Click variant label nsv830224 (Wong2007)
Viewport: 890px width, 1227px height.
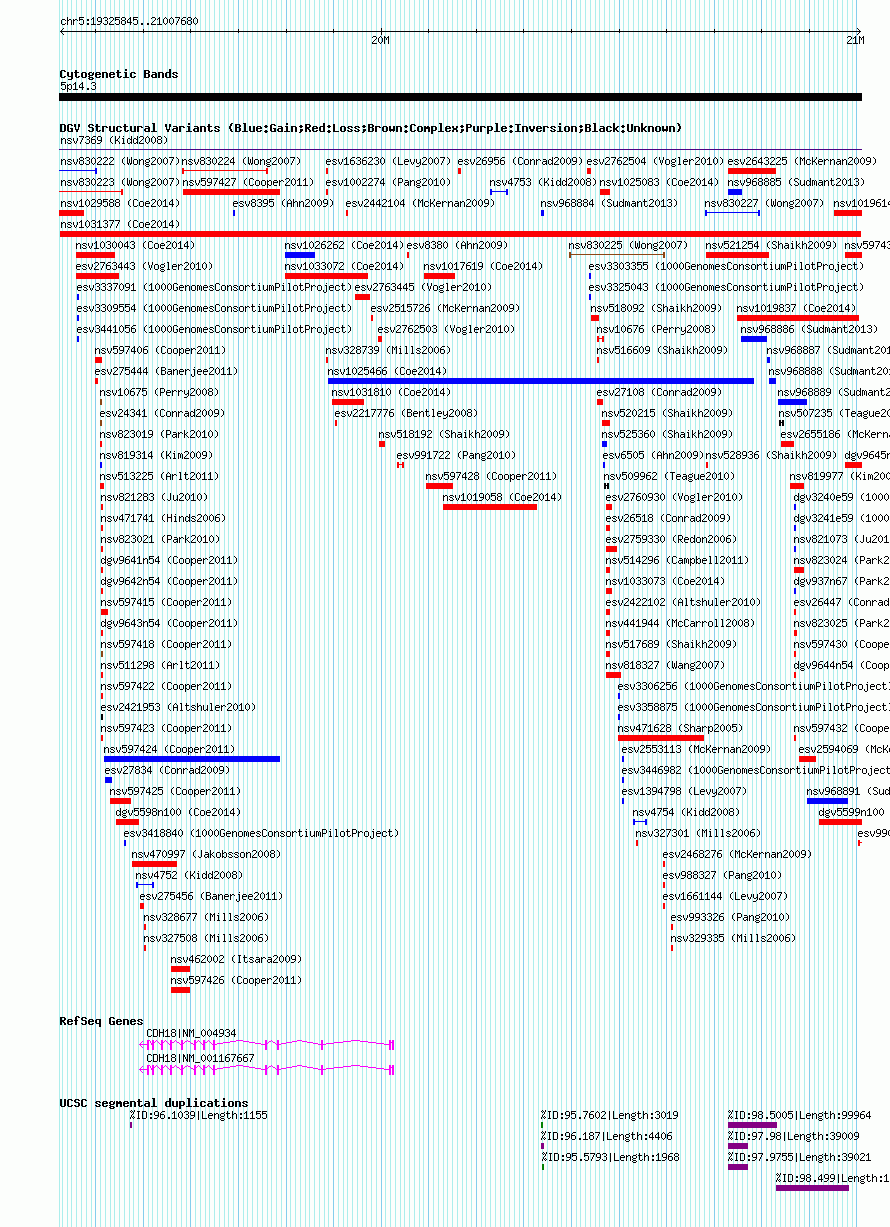(241, 161)
